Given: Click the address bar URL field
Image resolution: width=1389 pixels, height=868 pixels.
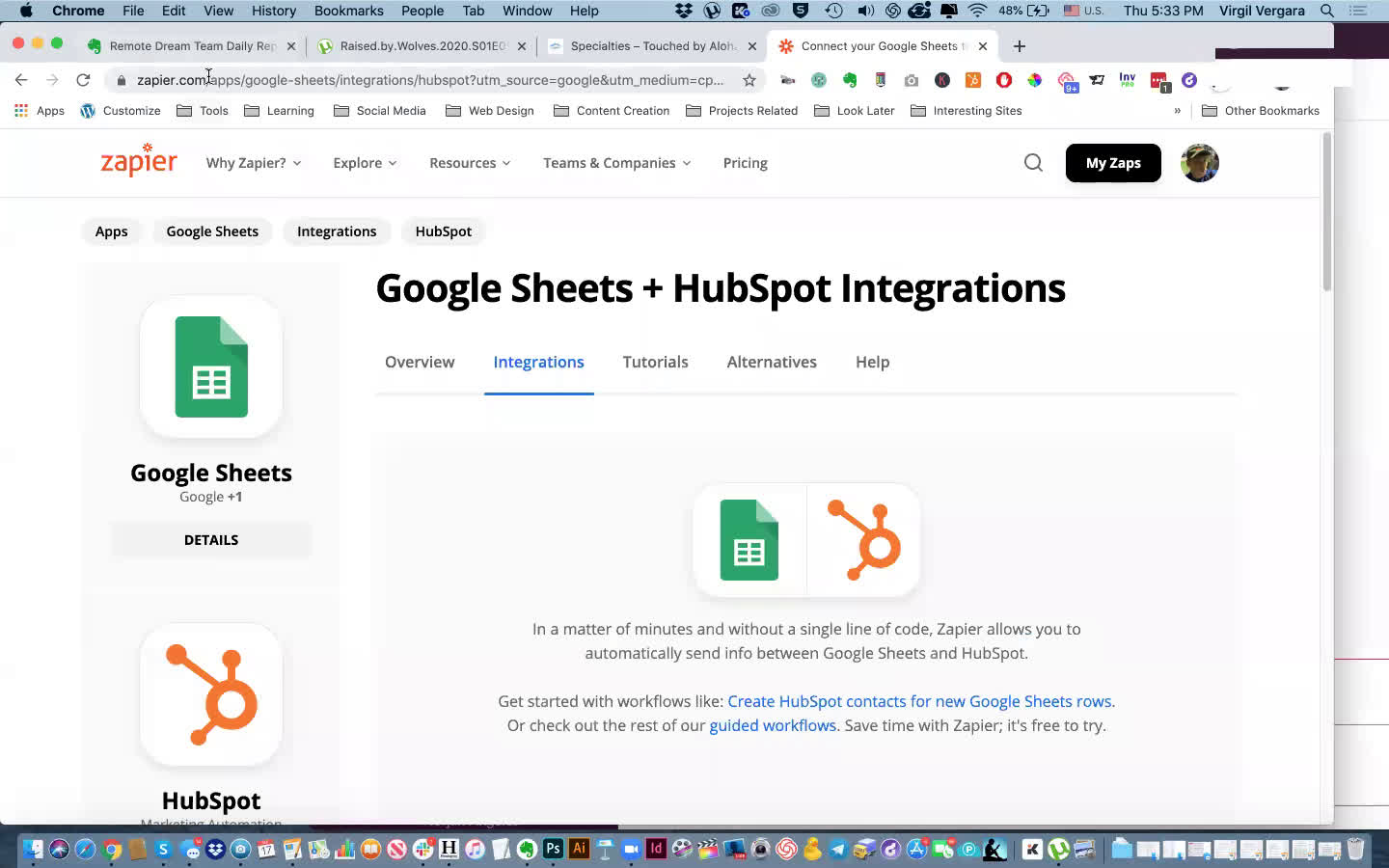Looking at the screenshot, I should pyautogui.click(x=429, y=80).
